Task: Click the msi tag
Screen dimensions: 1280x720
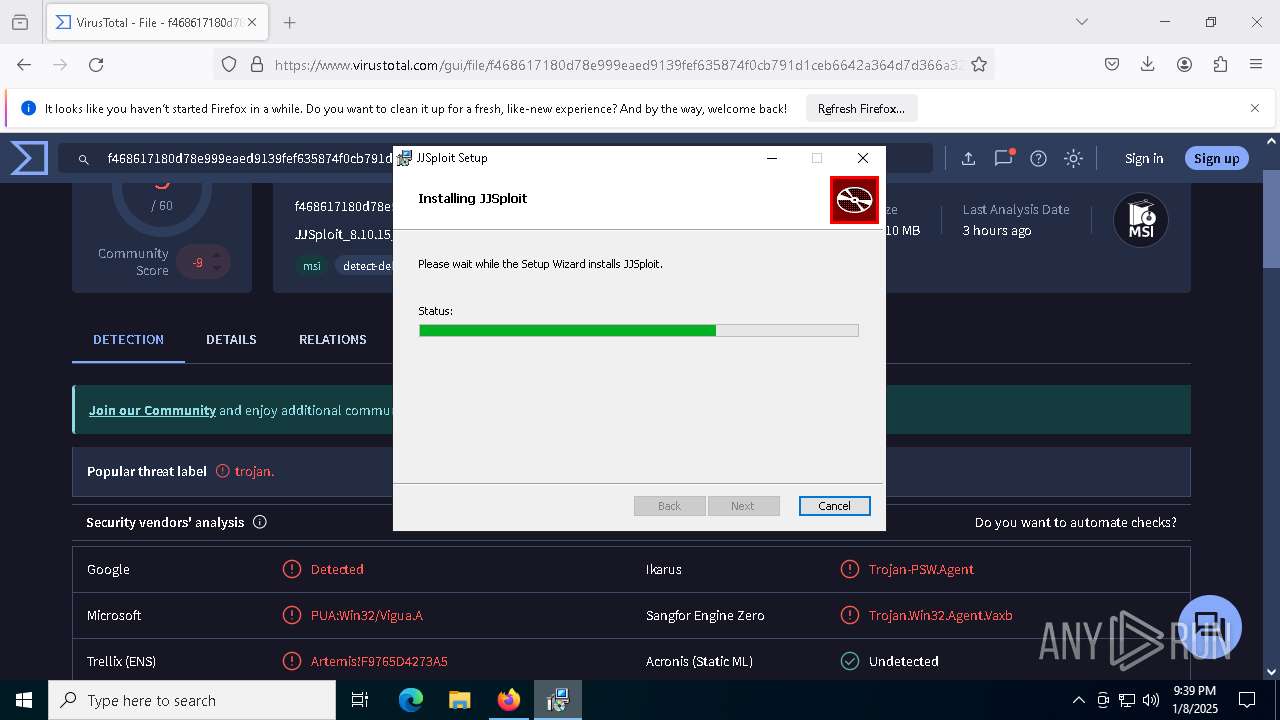Action: pyautogui.click(x=312, y=266)
